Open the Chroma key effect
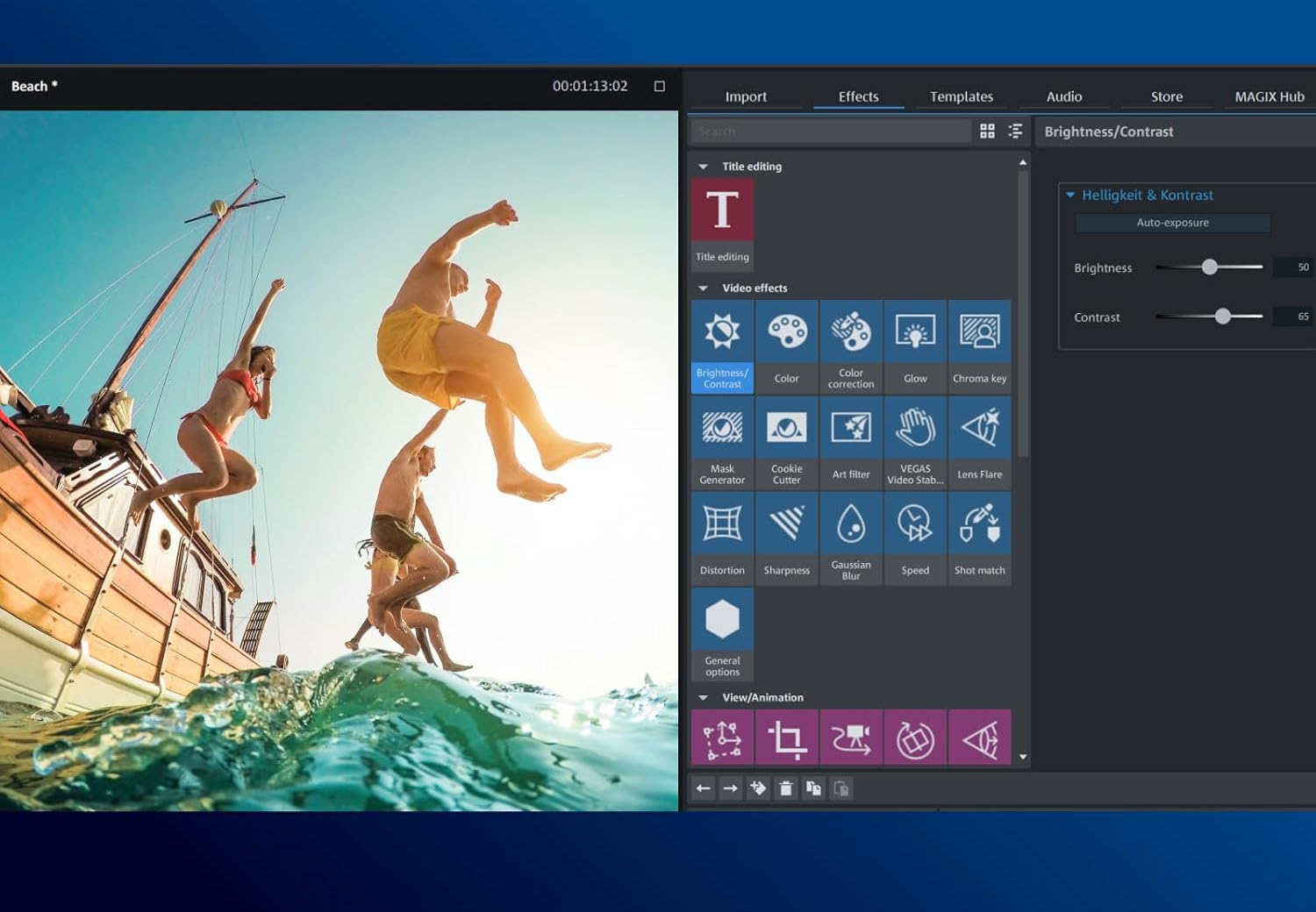 (979, 346)
